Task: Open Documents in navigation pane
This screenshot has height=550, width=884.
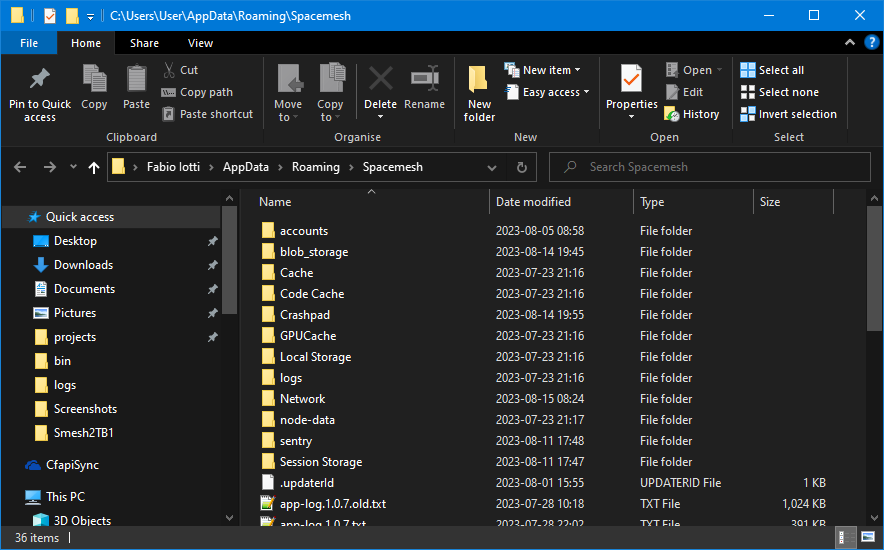Action: coord(84,289)
